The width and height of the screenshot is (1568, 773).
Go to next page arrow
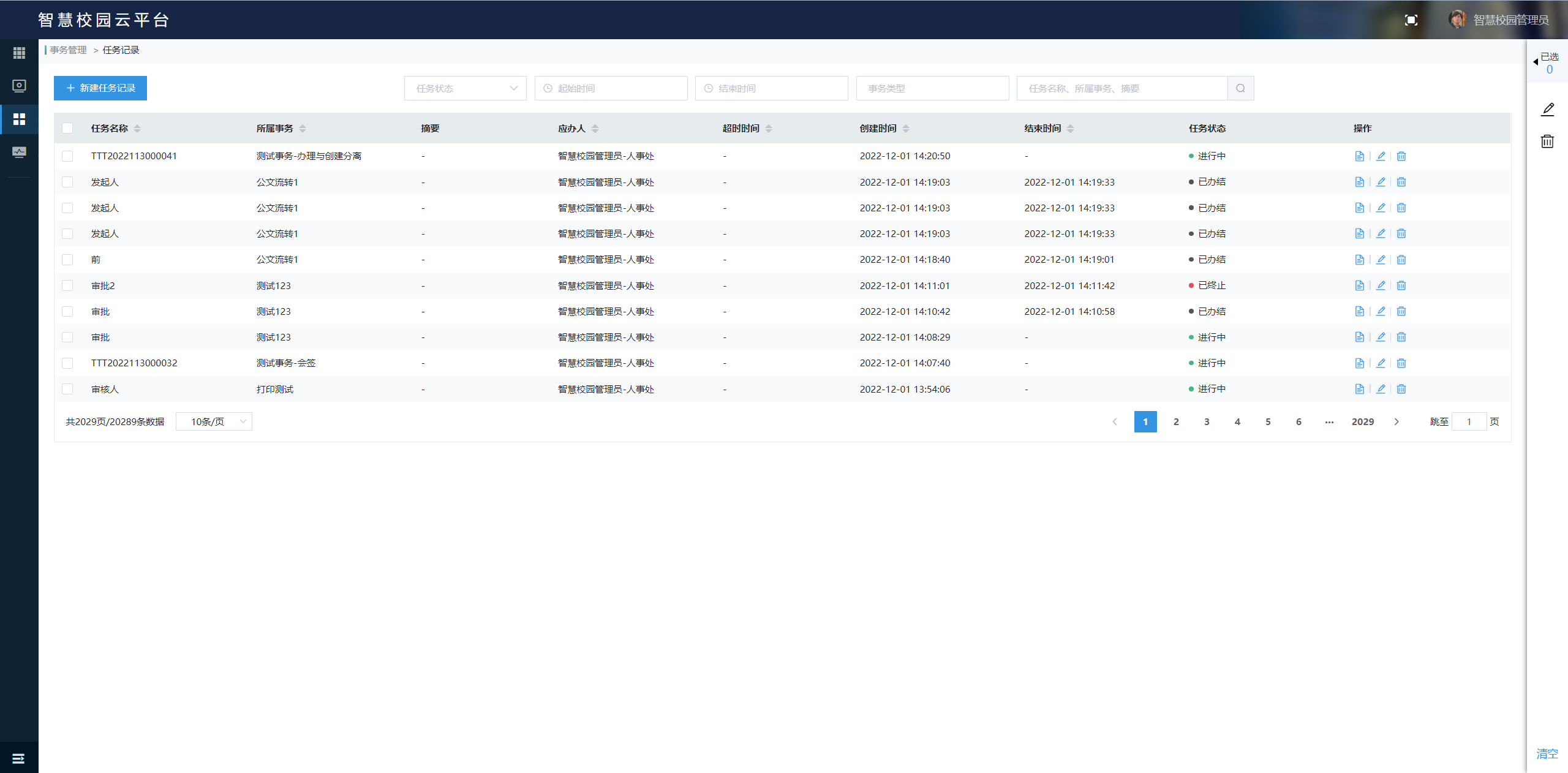(x=1396, y=421)
